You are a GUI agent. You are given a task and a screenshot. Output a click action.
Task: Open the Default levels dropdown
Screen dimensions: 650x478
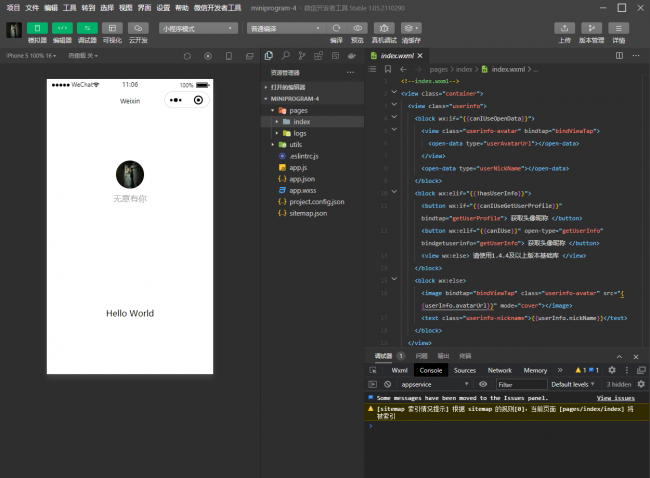click(572, 384)
